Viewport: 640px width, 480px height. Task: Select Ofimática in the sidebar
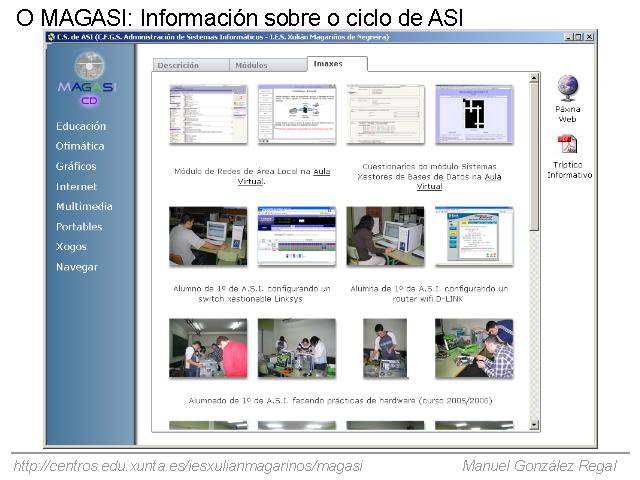[x=80, y=147]
